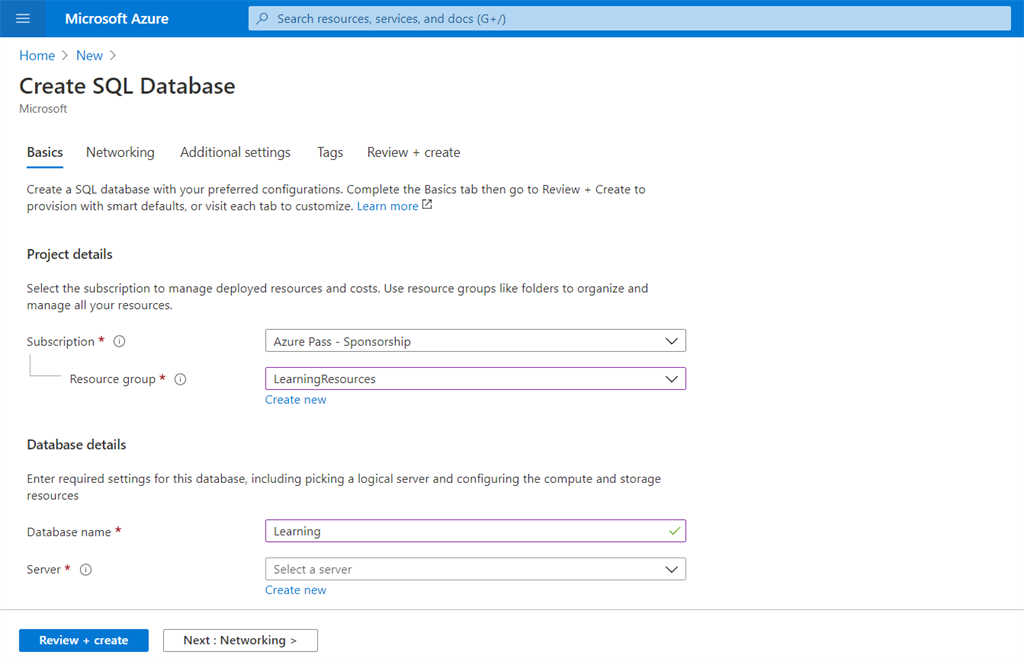The image size is (1024, 658).
Task: Switch to the Review + create tab
Action: click(413, 152)
